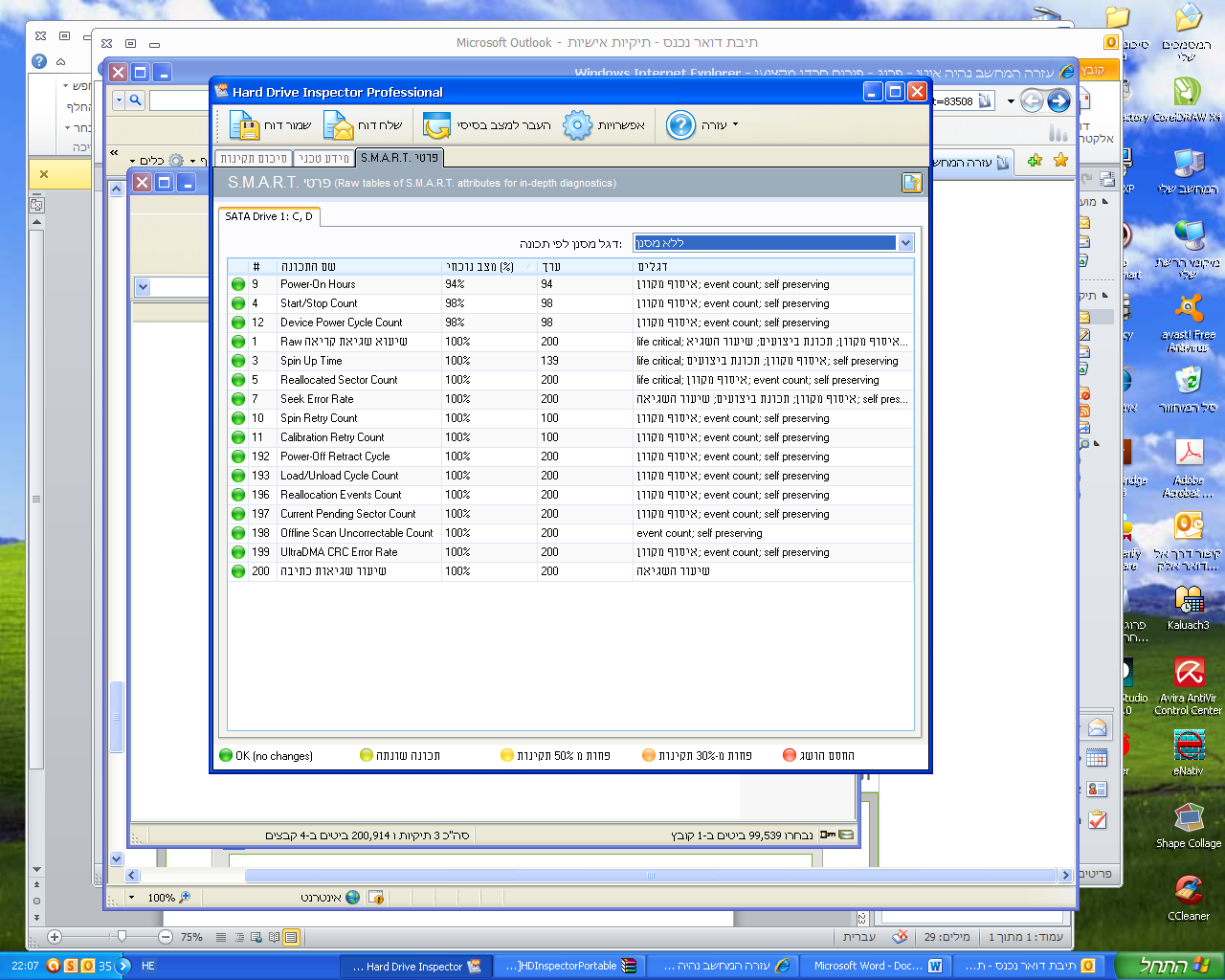Click the HE language indicator on taskbar
Viewport: 1225px width, 980px height.
[148, 966]
